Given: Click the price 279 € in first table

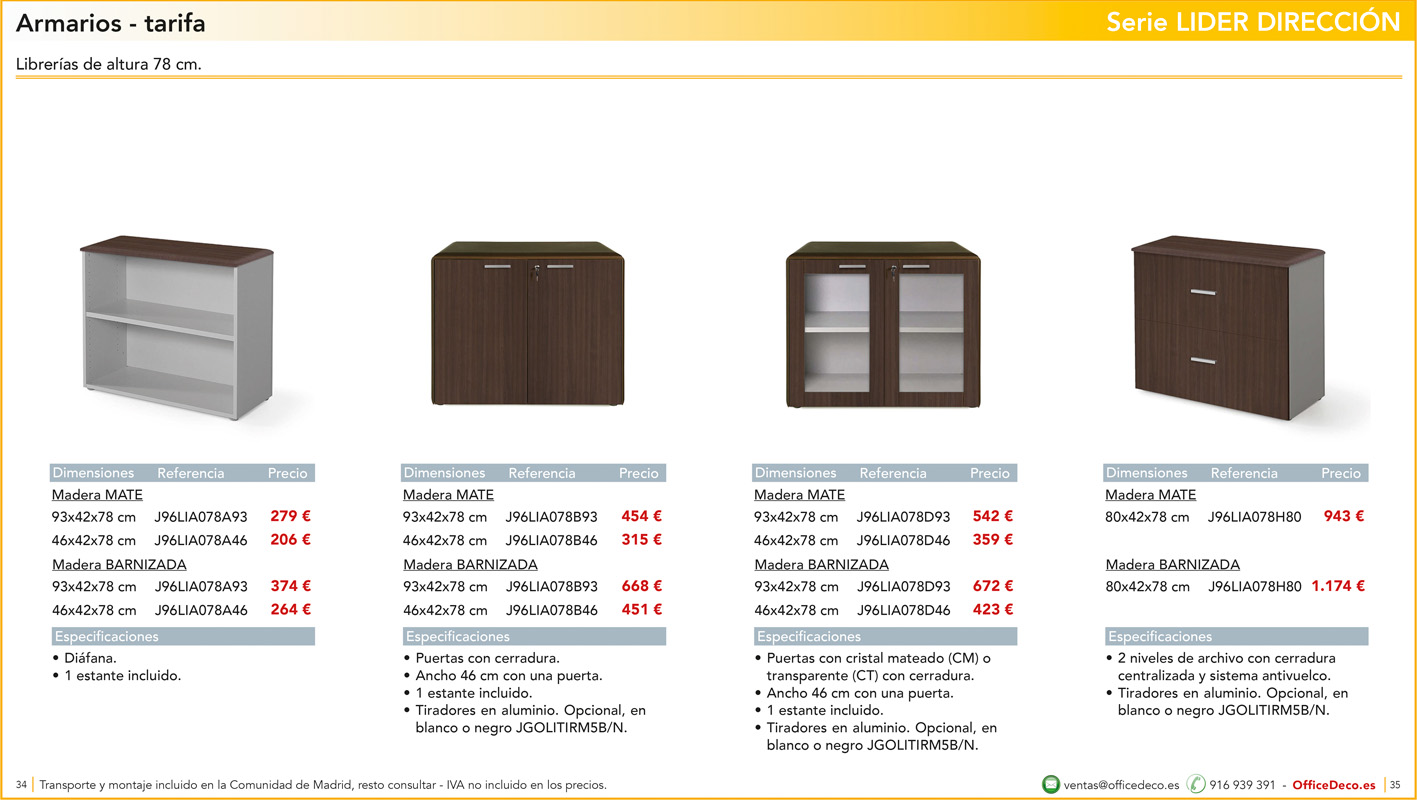Looking at the screenshot, I should 289,516.
